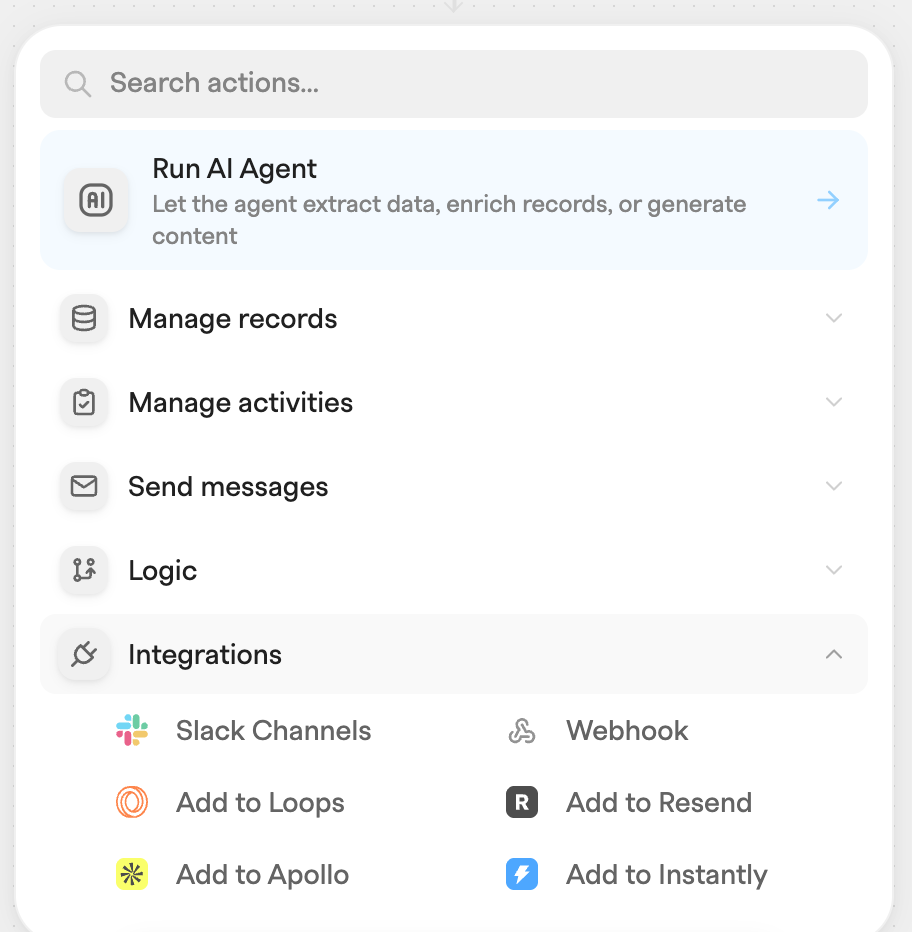Screen dimensions: 912x932
Task: Click the AI agent icon
Action: point(96,200)
